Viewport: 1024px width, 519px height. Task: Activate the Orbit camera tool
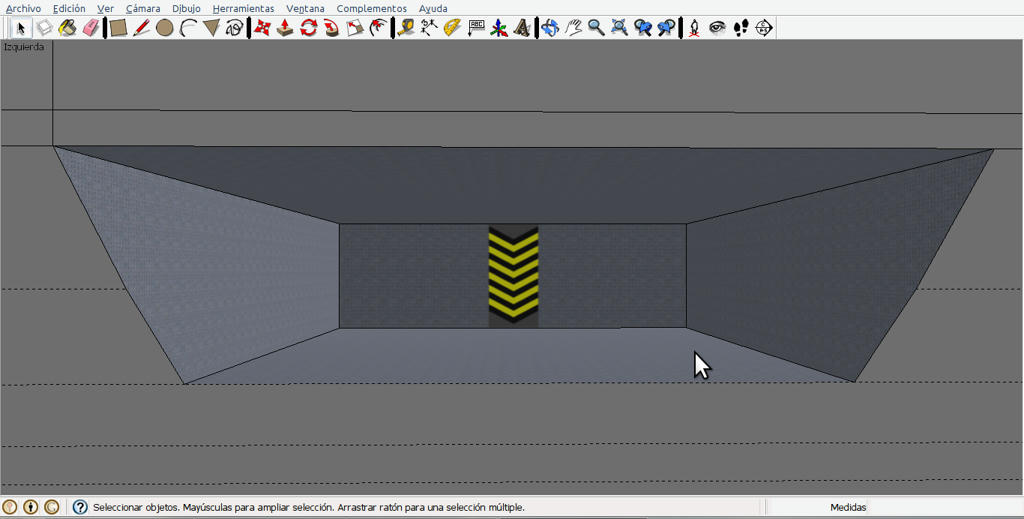pos(550,27)
